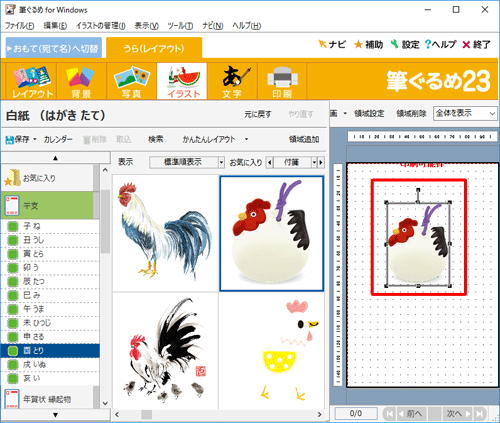The width and height of the screenshot is (500, 423).
Task: Click 元に戻す to undo
Action: pos(257,115)
